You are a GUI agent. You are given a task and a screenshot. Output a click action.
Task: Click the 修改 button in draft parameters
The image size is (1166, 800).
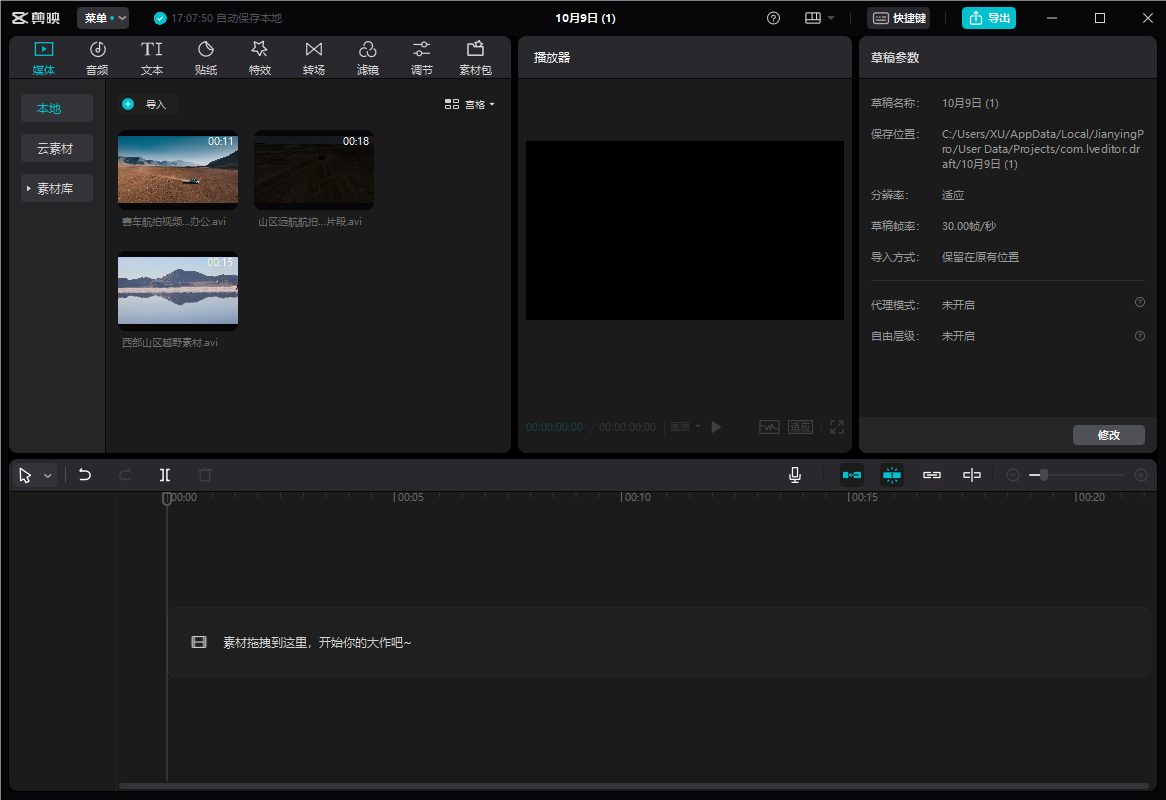(x=1108, y=435)
